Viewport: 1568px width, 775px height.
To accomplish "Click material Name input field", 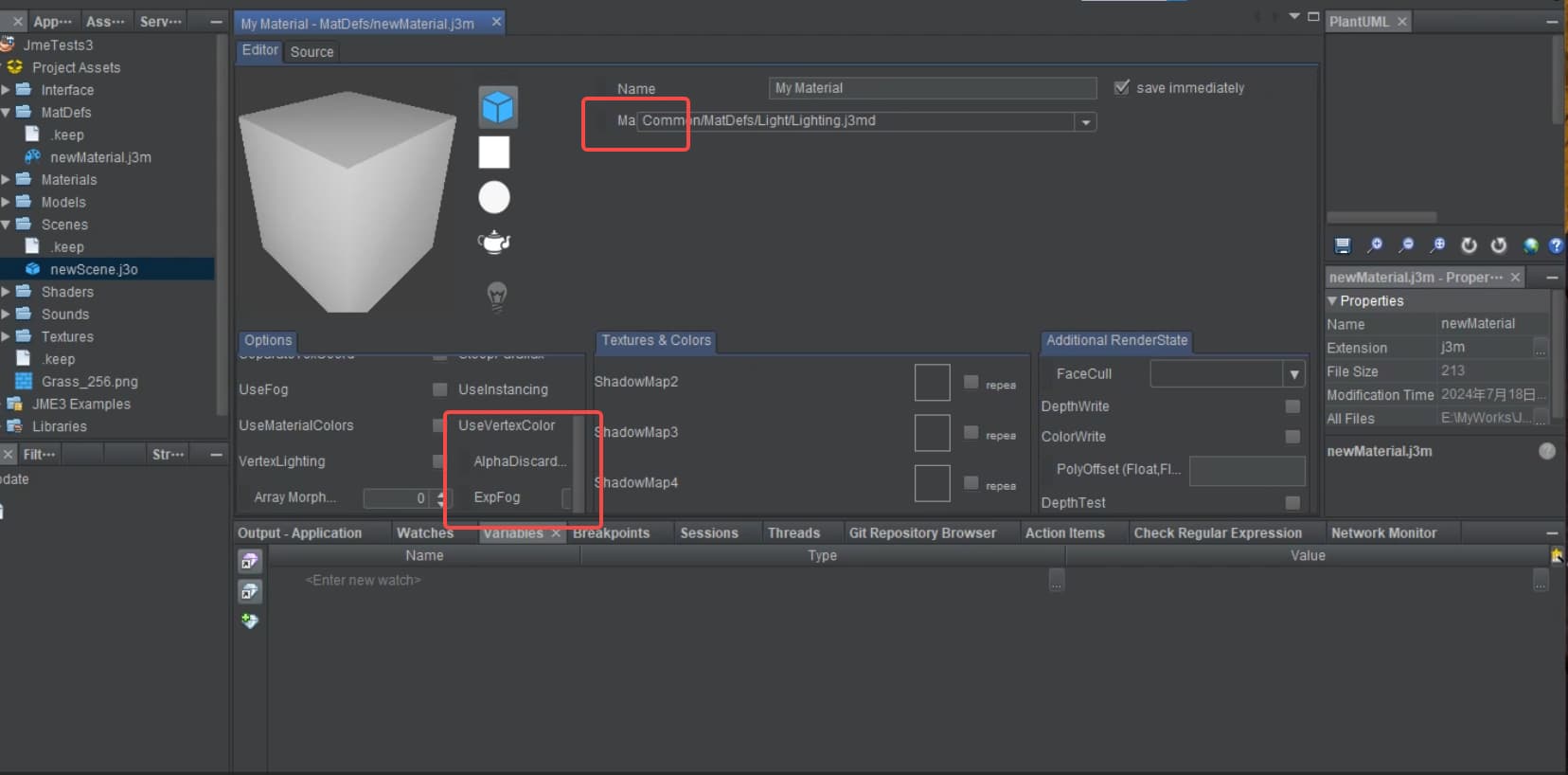I will pyautogui.click(x=933, y=88).
